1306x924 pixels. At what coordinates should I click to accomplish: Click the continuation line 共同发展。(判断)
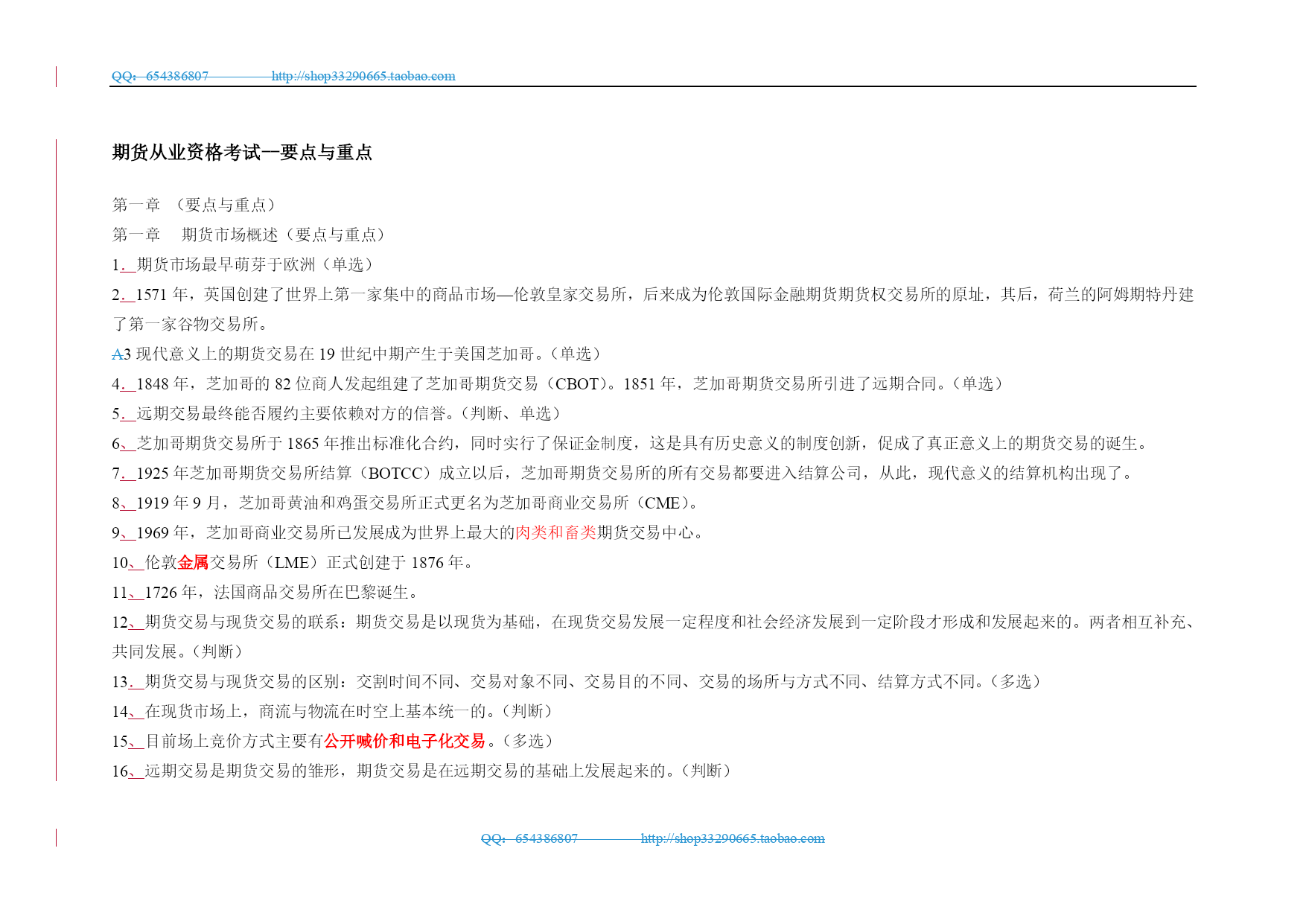179,651
